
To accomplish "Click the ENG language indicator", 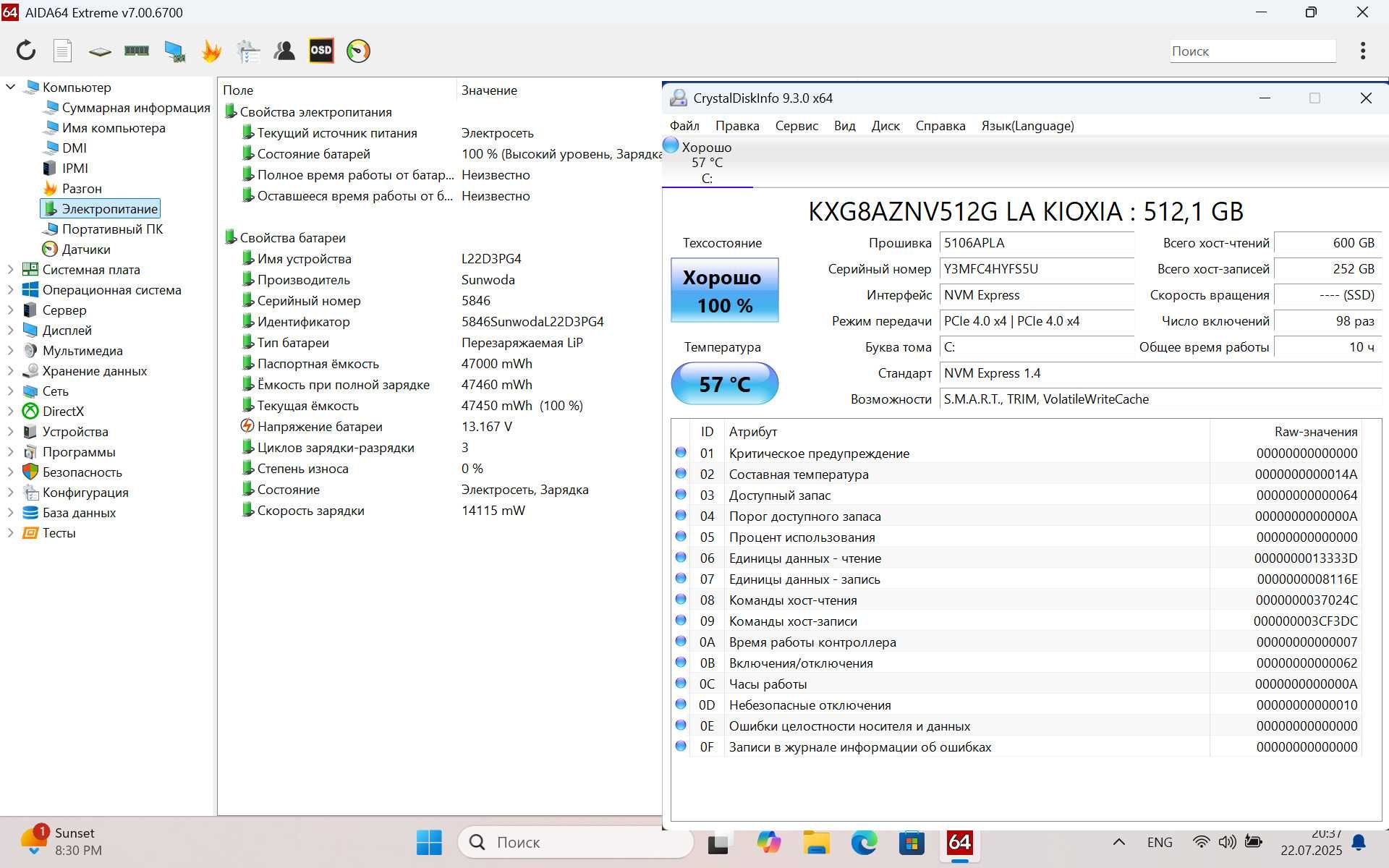I will tap(1160, 842).
